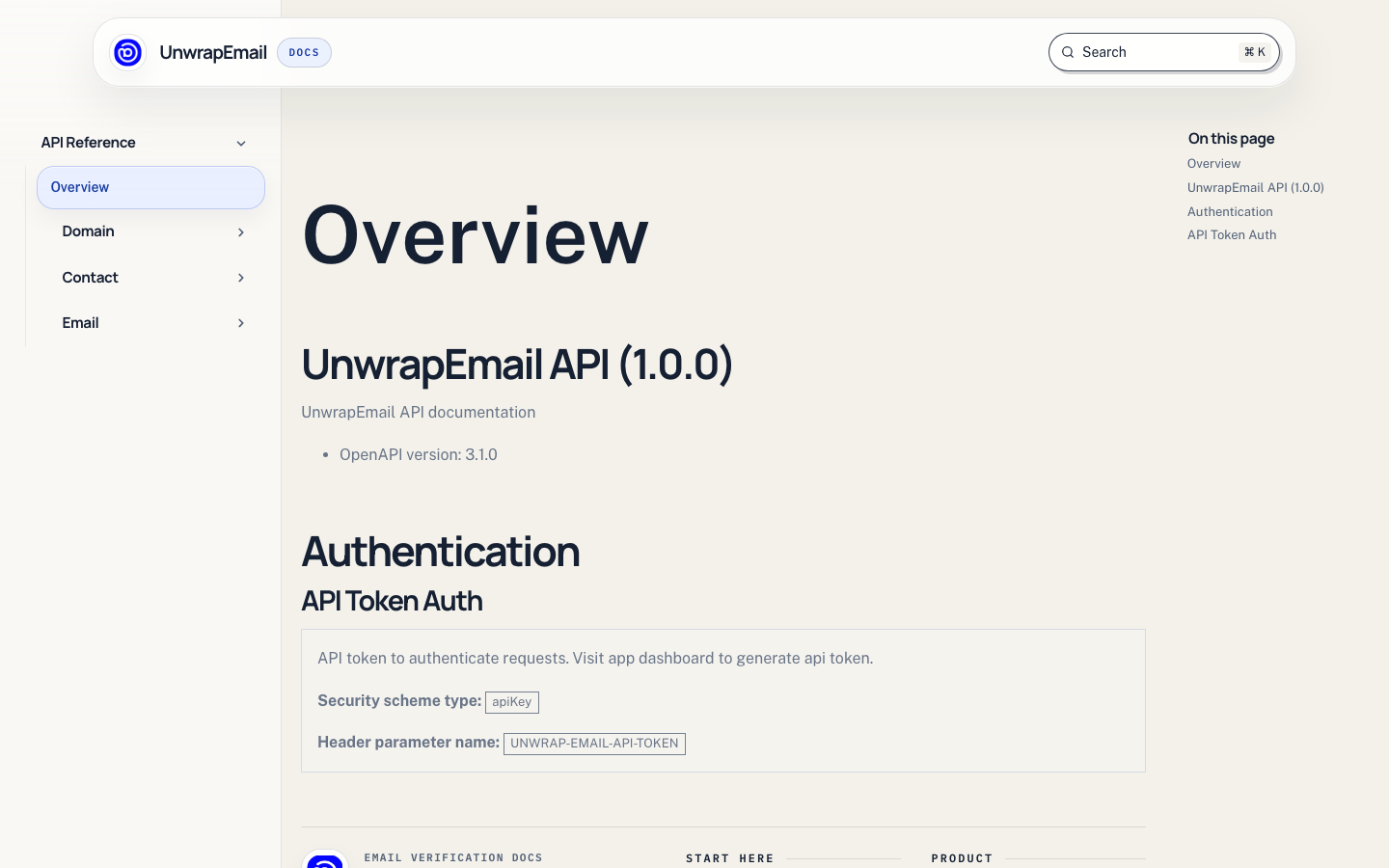Focus the Search input field
This screenshot has height=868, width=1389.
pyautogui.click(x=1164, y=52)
